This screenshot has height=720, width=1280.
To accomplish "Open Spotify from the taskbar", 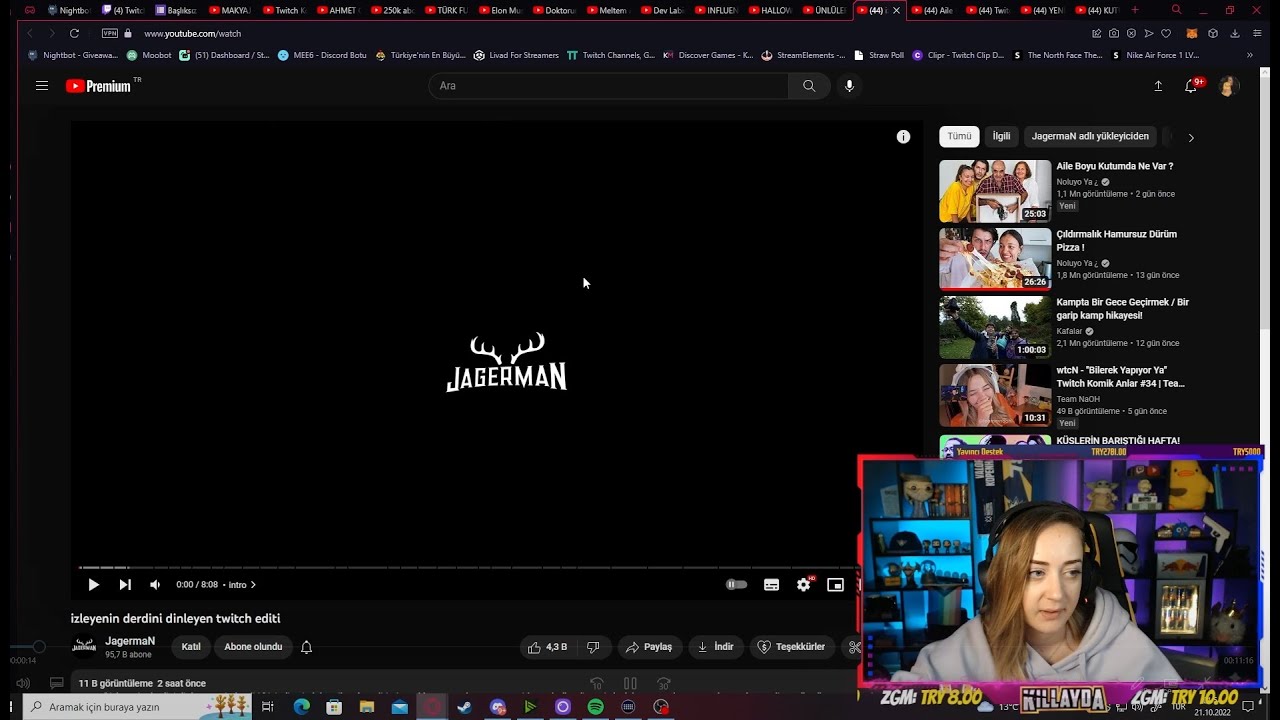I will [596, 707].
